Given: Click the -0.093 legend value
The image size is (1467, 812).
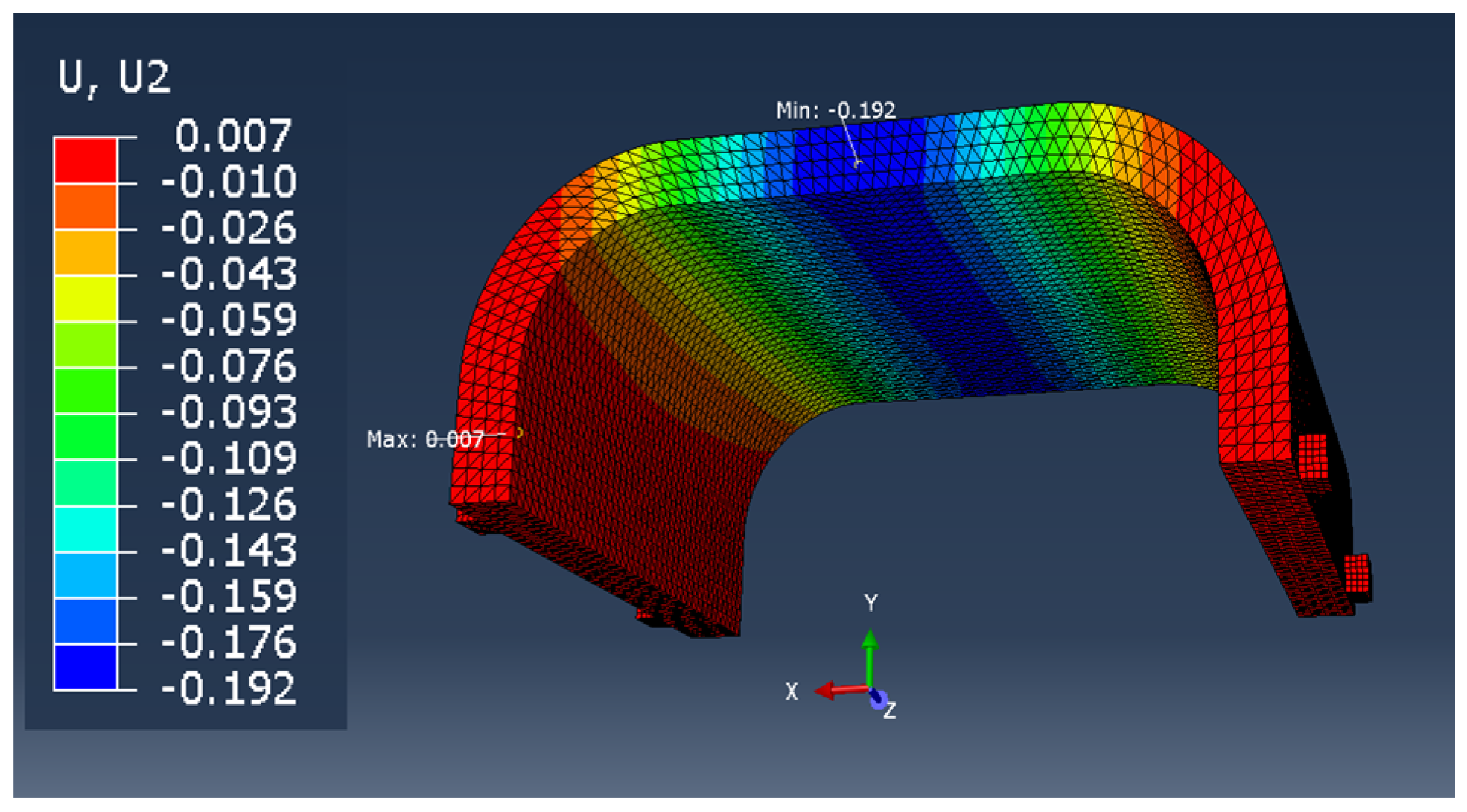Looking at the screenshot, I should coord(229,412).
